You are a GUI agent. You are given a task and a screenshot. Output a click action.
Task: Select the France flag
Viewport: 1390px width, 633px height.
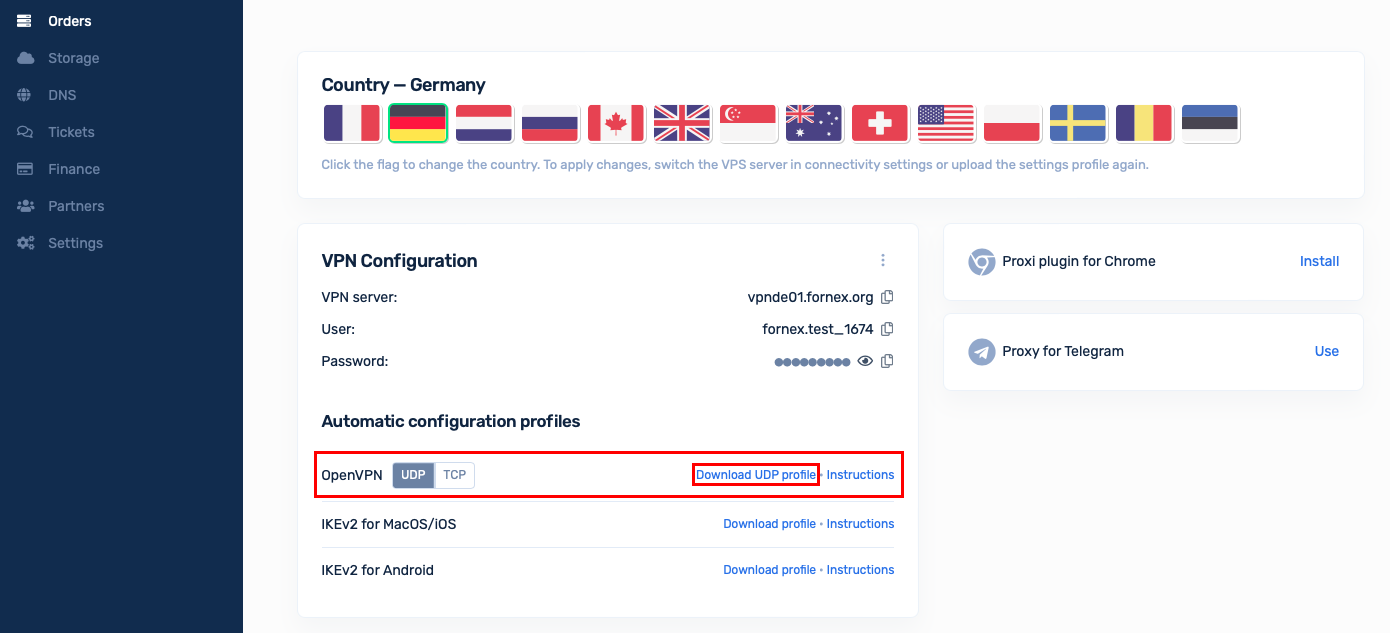(352, 123)
